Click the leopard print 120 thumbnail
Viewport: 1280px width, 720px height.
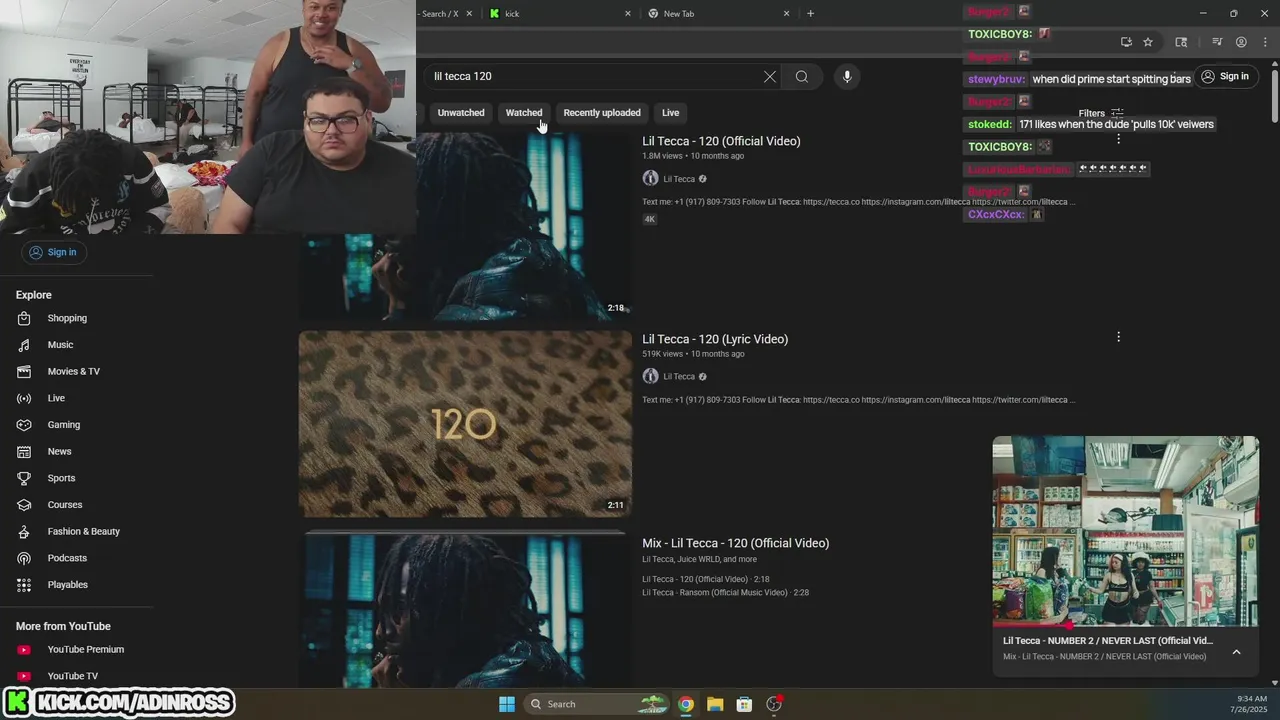pos(465,424)
